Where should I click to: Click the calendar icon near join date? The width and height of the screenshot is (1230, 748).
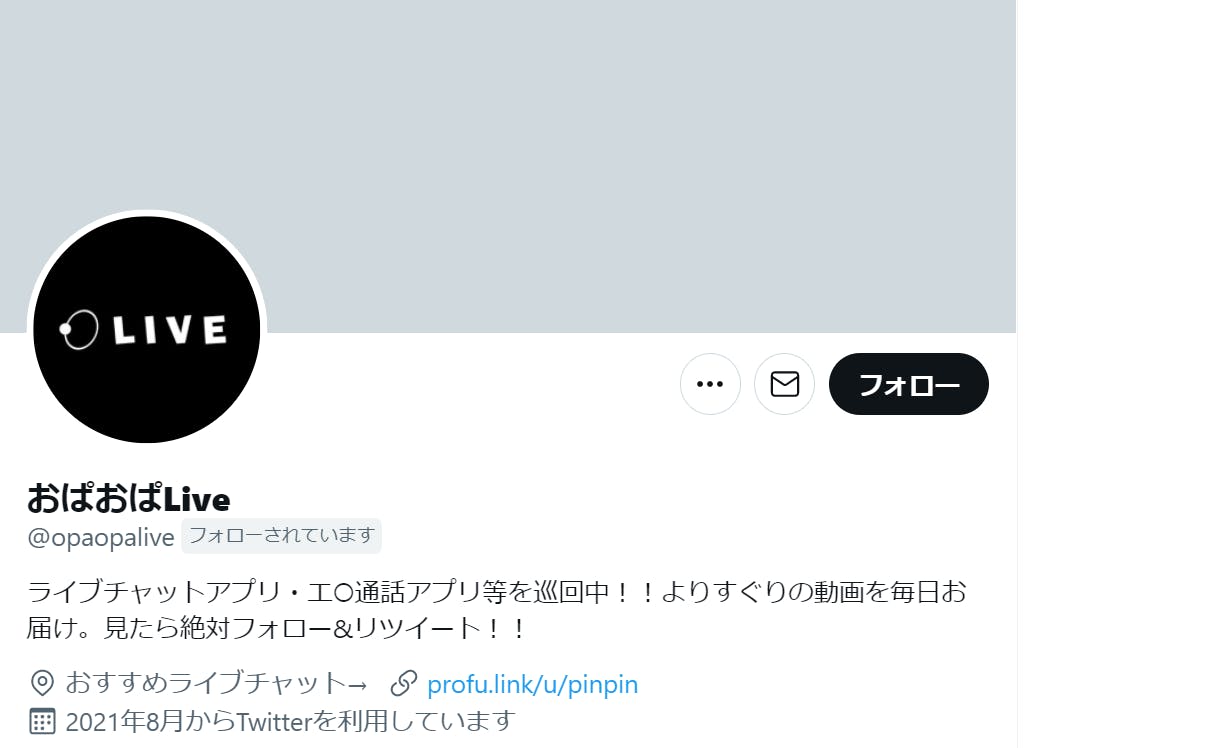tap(42, 720)
